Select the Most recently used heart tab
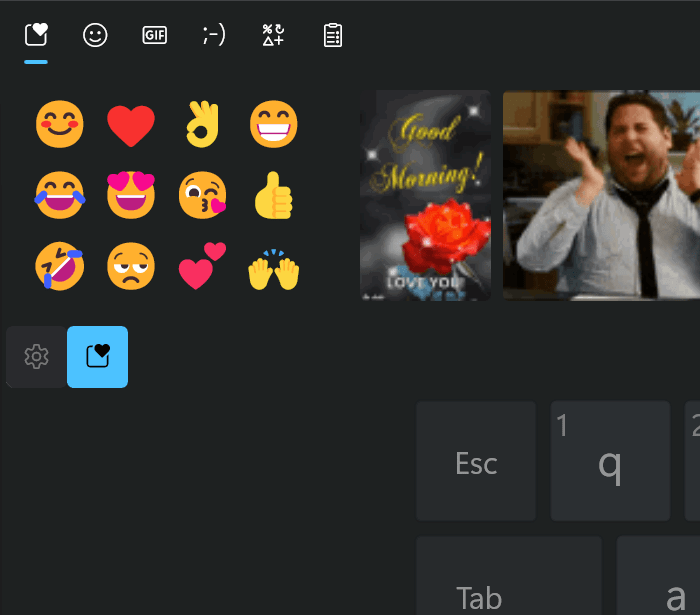 point(36,35)
